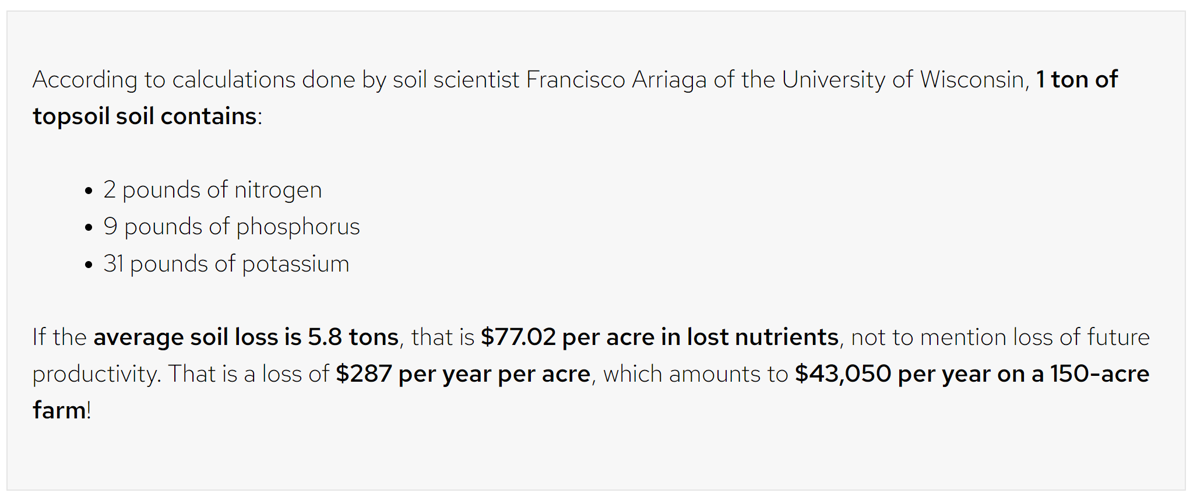The height and width of the screenshot is (500, 1197).
Task: Select the '9 pounds of phosphorus' list item
Action: pyautogui.click(x=231, y=227)
